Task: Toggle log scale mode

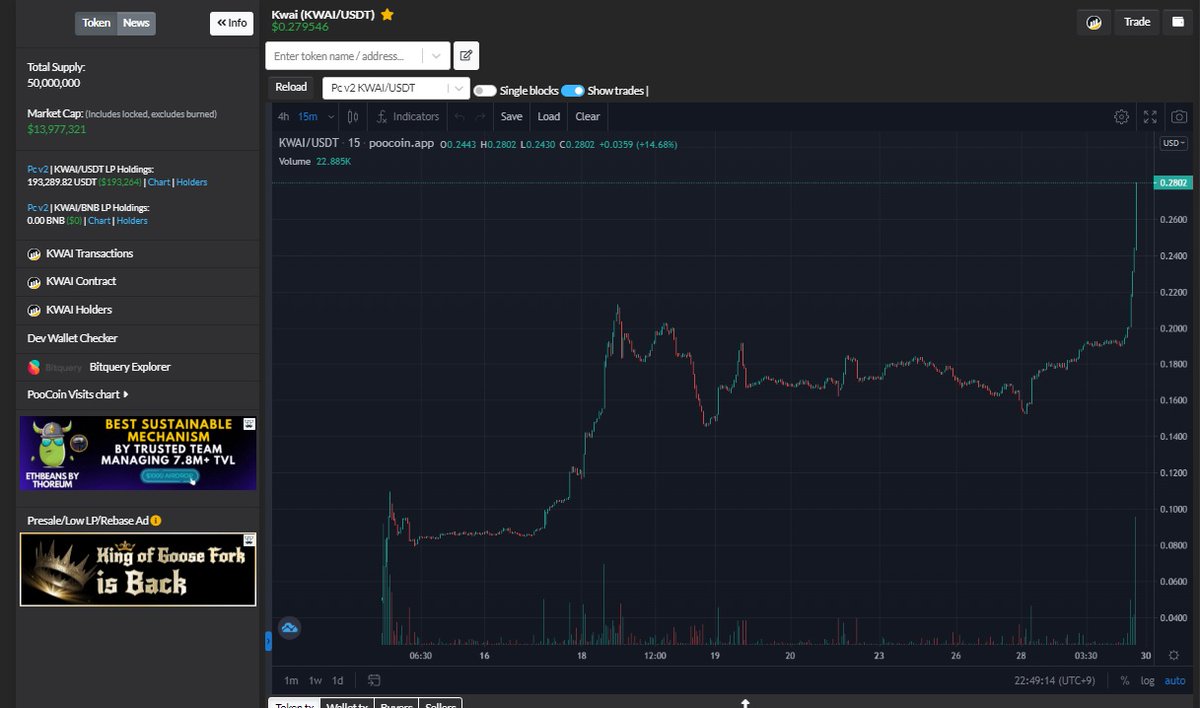Action: (1147, 680)
